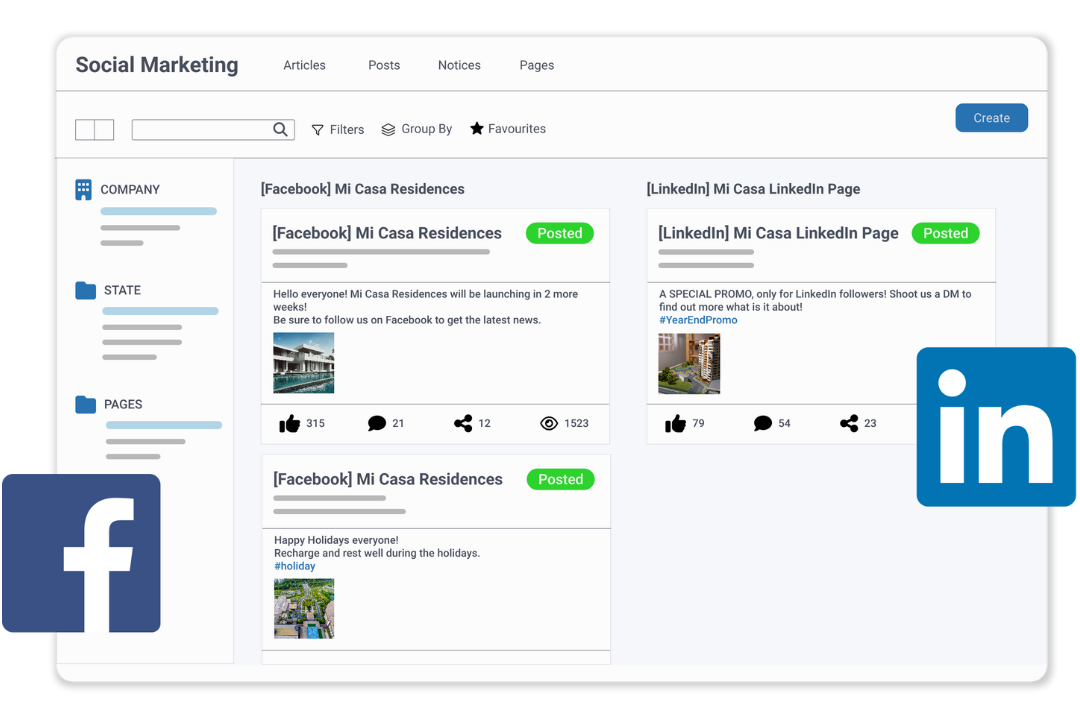Image resolution: width=1080 pixels, height=720 pixels.
Task: Click comment bubble icon with 21 comments
Action: click(x=377, y=423)
